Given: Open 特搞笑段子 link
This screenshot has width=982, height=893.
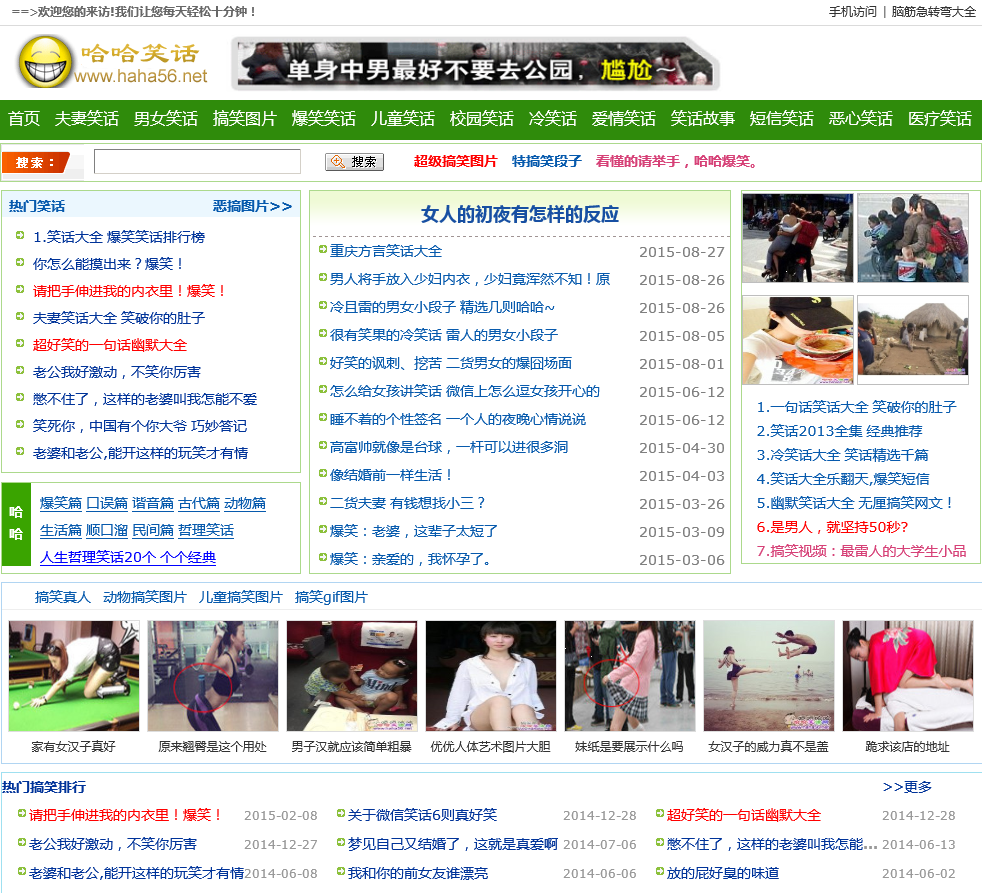Looking at the screenshot, I should click(547, 162).
